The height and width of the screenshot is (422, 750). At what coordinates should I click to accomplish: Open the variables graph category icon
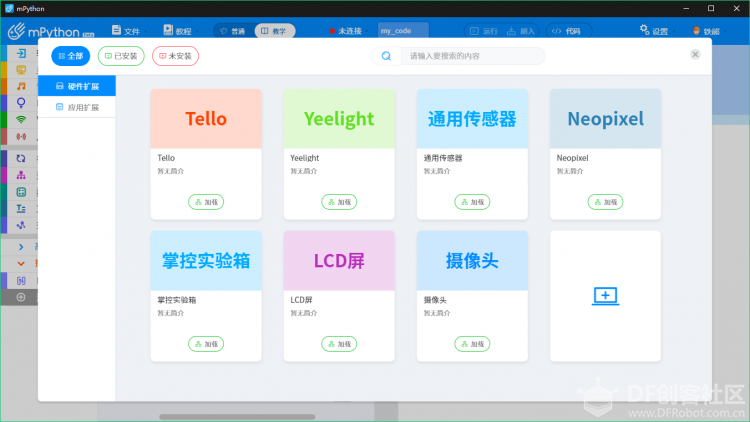pyautogui.click(x=21, y=225)
